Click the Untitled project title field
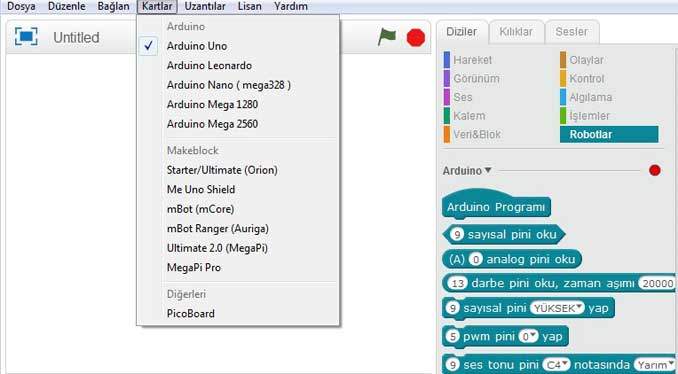678x374 pixels. pyautogui.click(x=77, y=38)
